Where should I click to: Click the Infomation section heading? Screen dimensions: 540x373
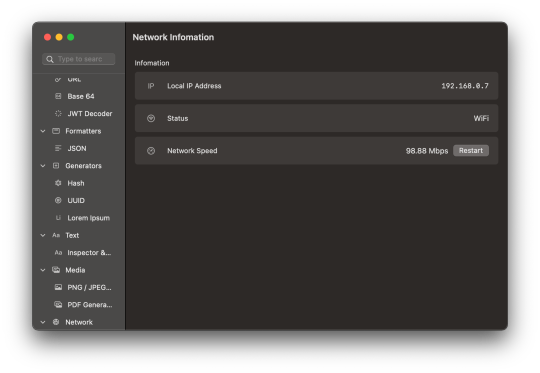(x=152, y=63)
